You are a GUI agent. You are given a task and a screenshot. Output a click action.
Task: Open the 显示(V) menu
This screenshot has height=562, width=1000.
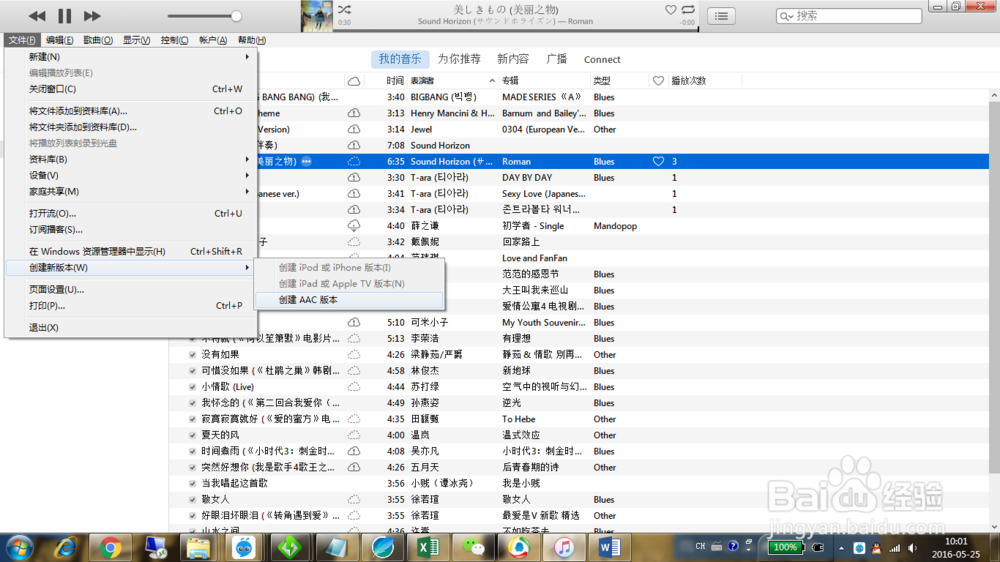click(x=136, y=40)
